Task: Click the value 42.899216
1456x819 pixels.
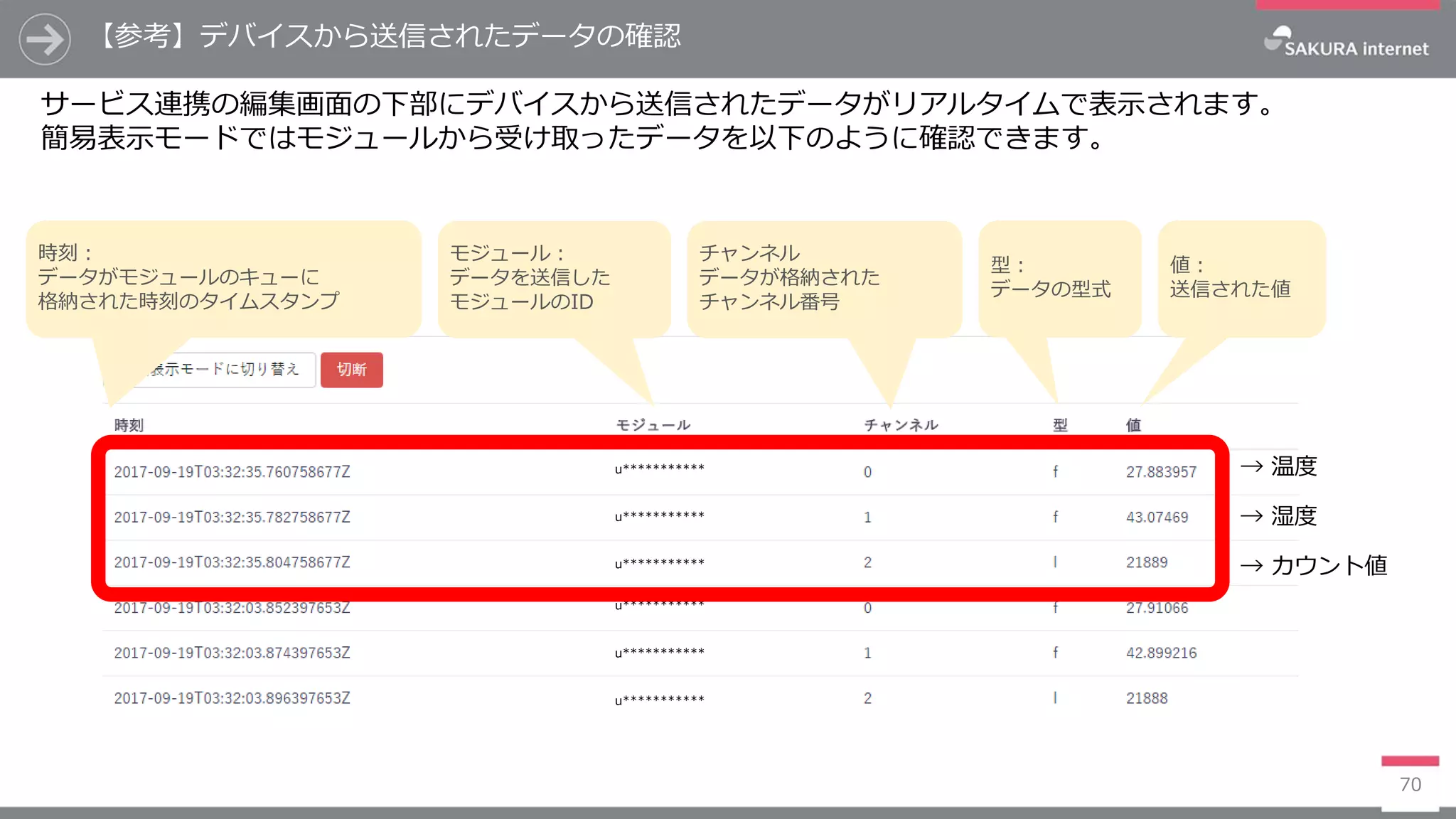Action: [1161, 653]
